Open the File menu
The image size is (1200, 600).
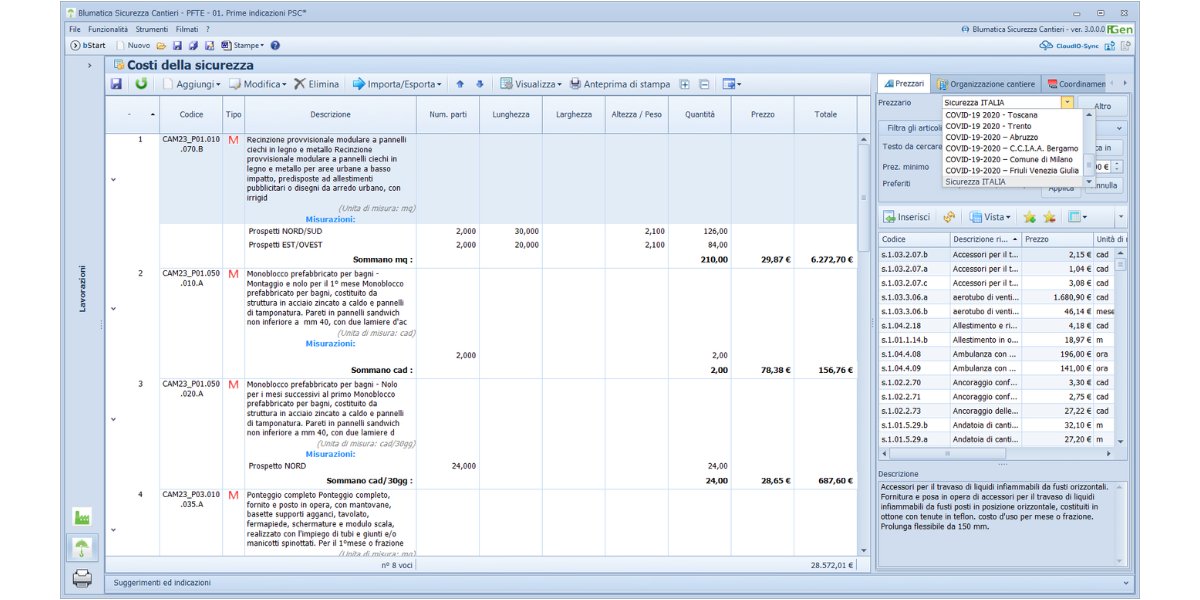point(75,30)
